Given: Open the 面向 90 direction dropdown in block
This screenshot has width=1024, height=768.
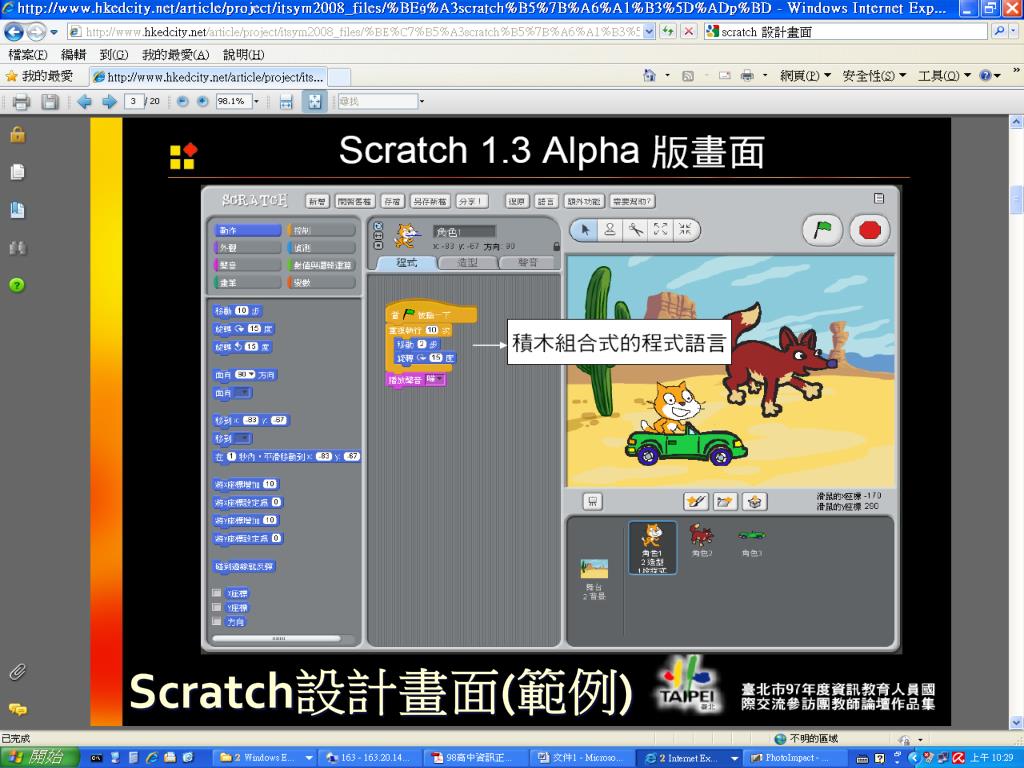Looking at the screenshot, I should pyautogui.click(x=251, y=375).
